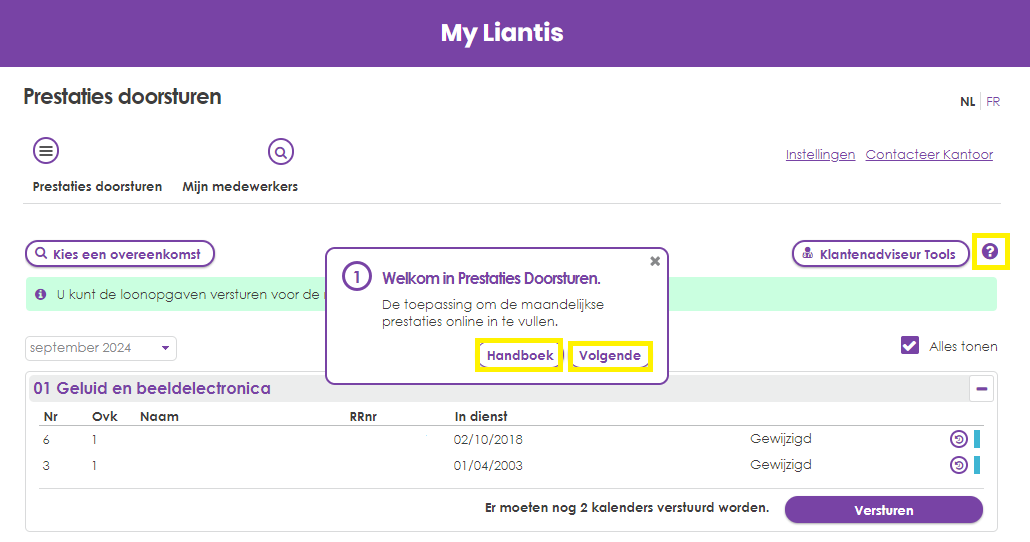
Task: Open Mijn medewerkers search icon
Action: (281, 152)
